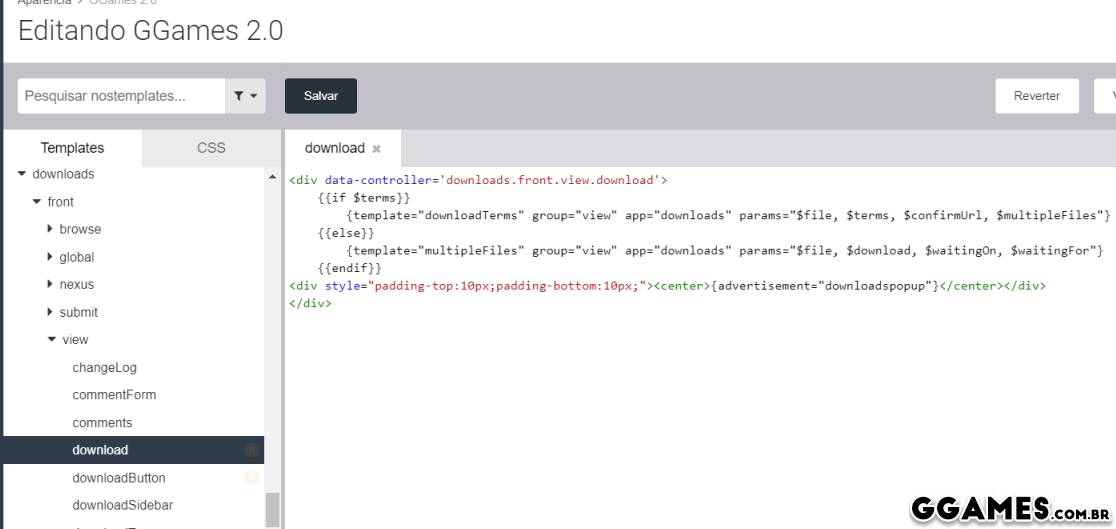Open the downloadSidebar template
The width and height of the screenshot is (1116, 529).
coord(122,505)
